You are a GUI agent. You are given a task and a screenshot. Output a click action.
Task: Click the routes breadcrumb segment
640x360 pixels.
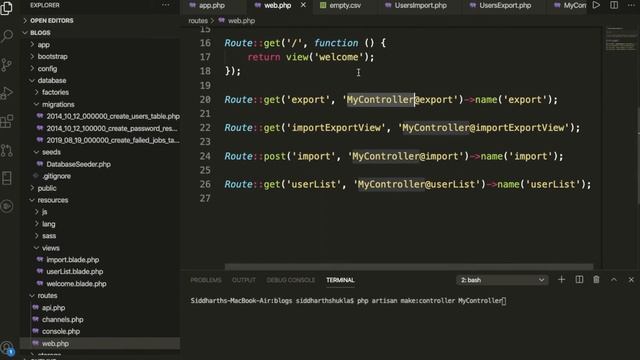(198, 20)
